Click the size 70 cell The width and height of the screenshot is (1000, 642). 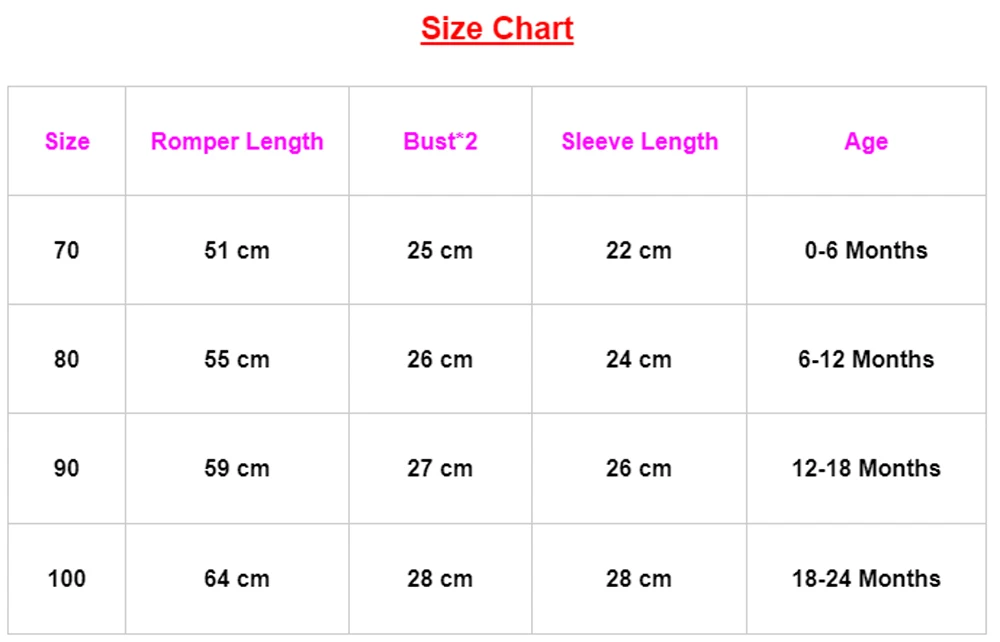click(x=67, y=250)
